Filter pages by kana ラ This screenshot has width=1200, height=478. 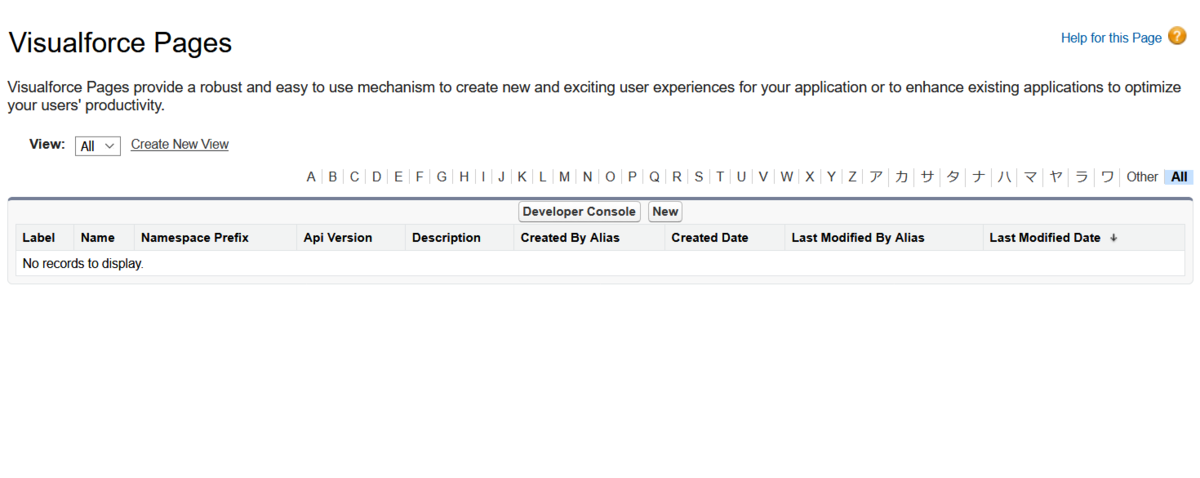[1081, 177]
